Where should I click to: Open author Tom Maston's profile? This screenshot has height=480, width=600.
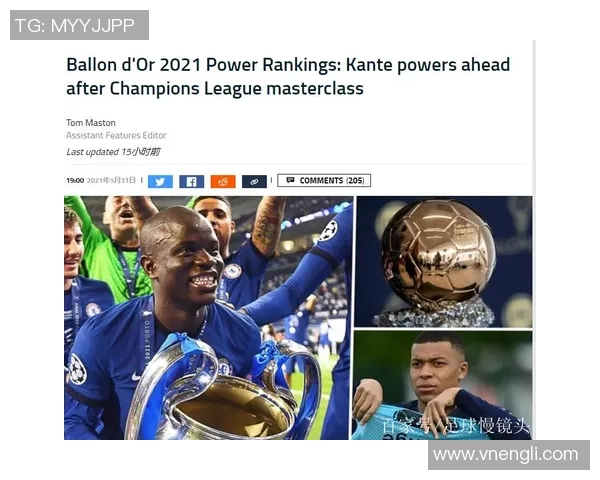click(91, 123)
